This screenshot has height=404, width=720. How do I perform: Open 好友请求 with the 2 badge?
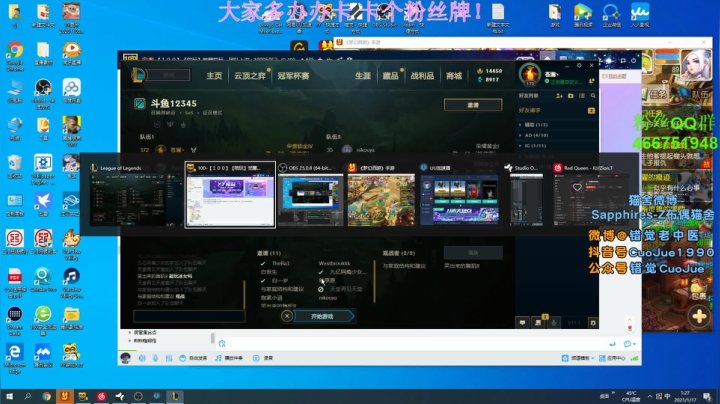tap(557, 110)
